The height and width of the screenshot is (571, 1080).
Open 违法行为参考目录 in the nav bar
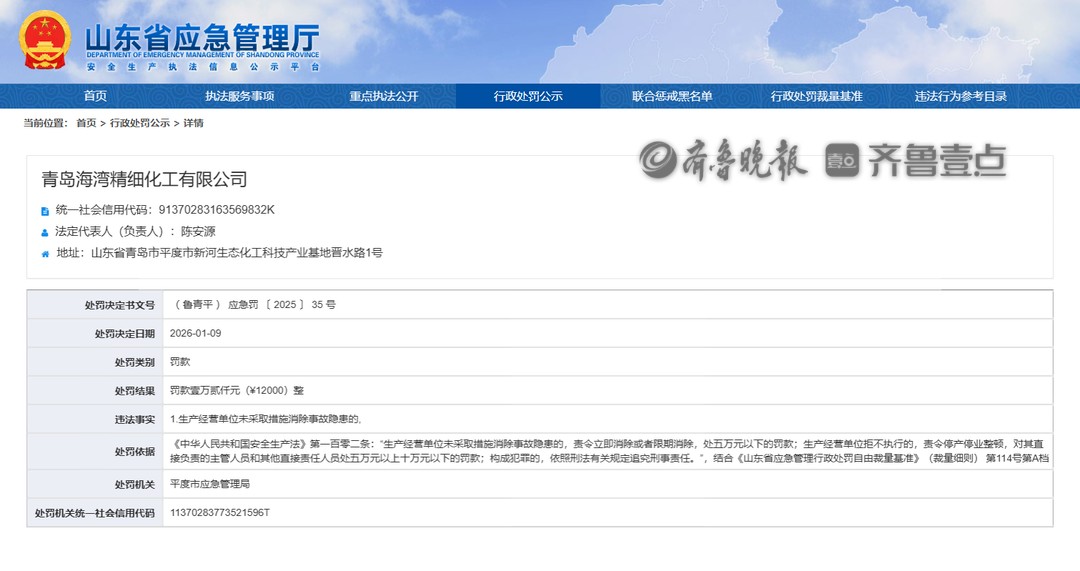pyautogui.click(x=960, y=96)
